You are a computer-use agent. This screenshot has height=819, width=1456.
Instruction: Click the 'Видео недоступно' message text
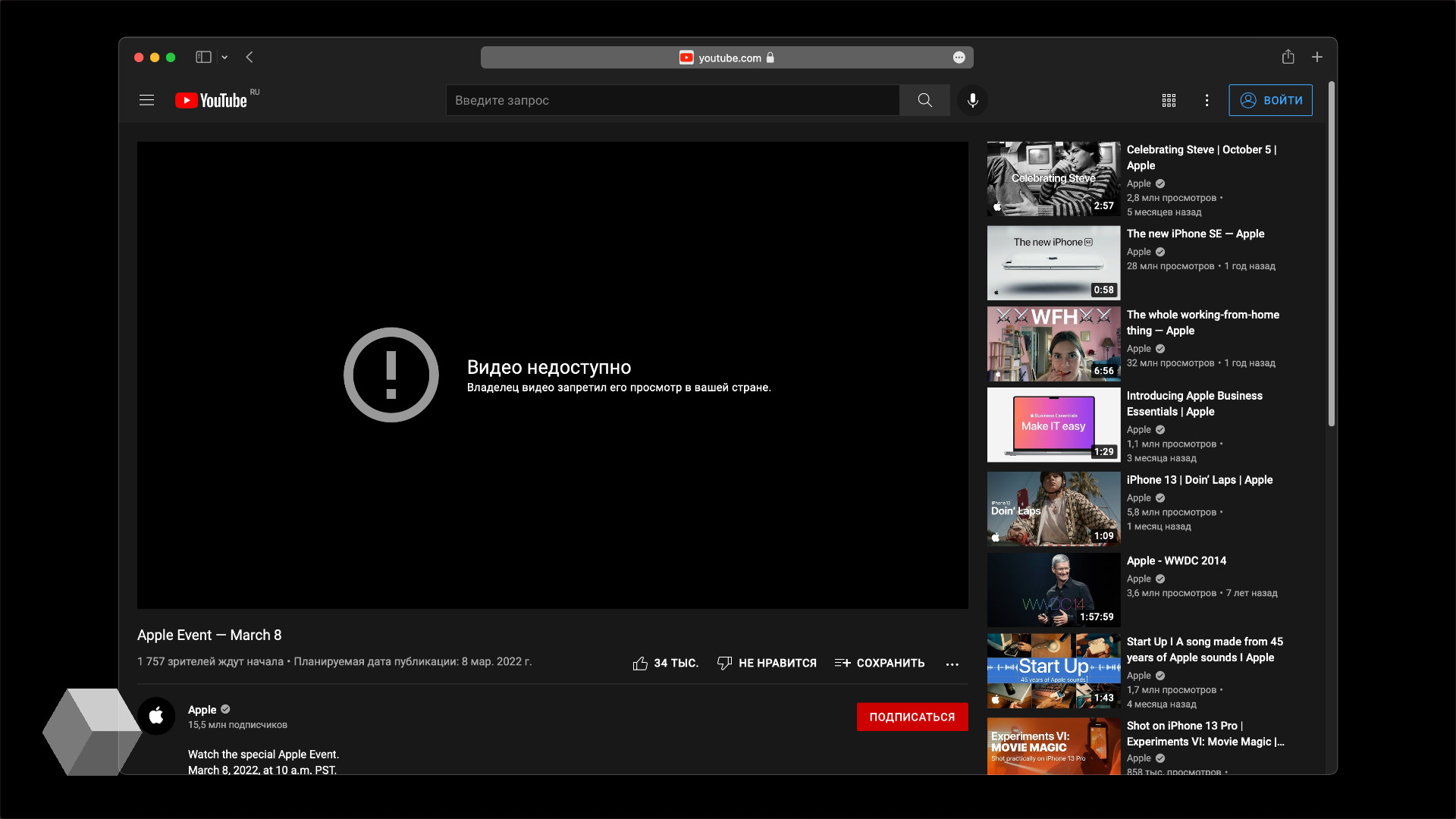click(x=549, y=367)
